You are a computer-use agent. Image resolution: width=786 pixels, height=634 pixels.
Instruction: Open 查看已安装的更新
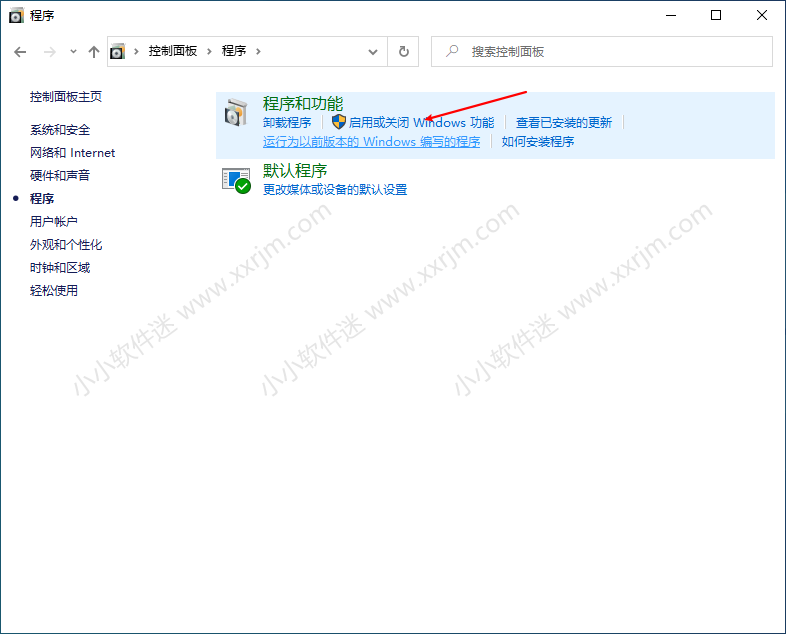(x=564, y=122)
